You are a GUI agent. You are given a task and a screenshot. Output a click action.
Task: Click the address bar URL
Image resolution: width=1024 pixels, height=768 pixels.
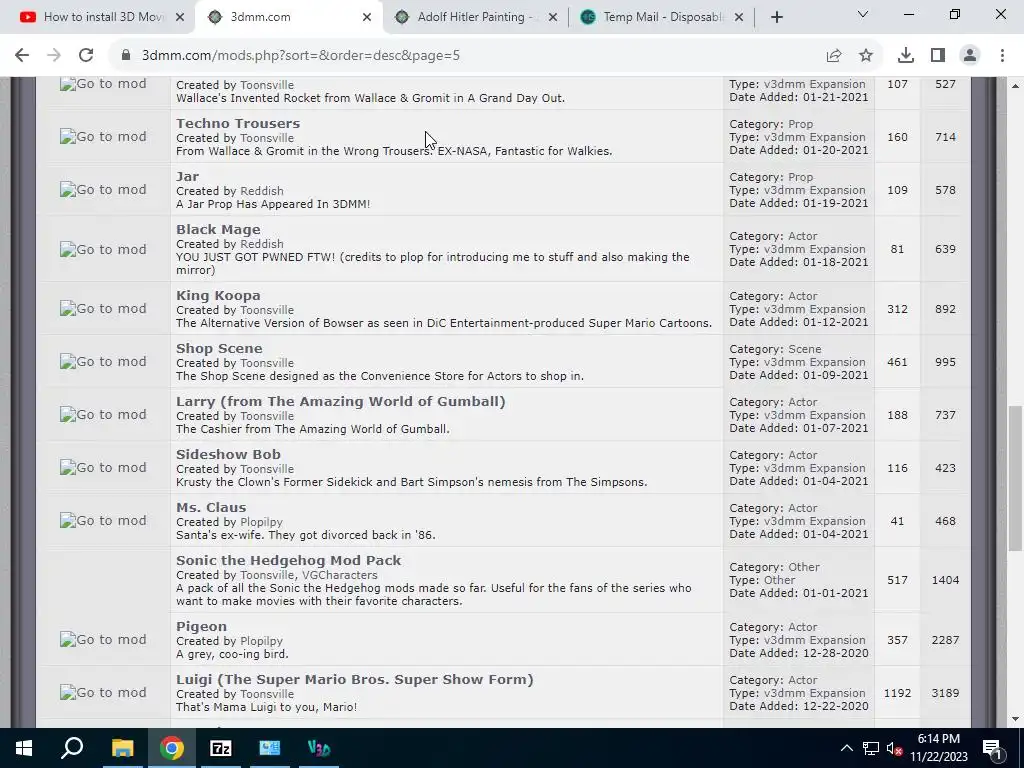tap(300, 56)
